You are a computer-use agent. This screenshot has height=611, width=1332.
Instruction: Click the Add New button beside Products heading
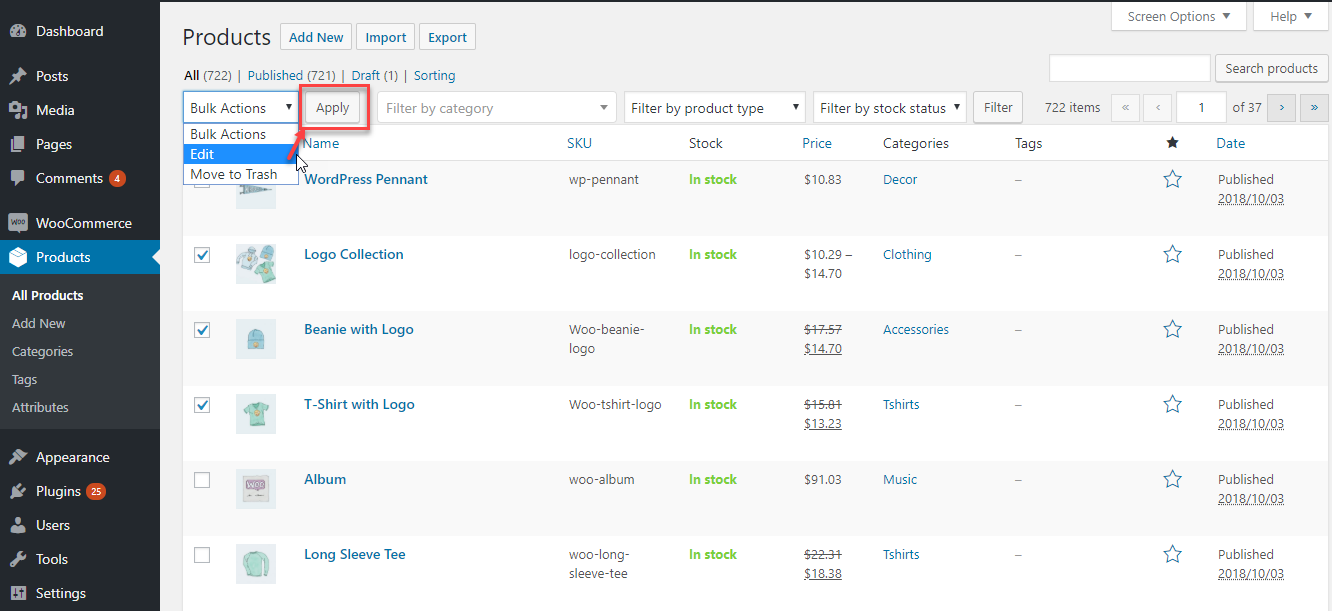click(316, 37)
